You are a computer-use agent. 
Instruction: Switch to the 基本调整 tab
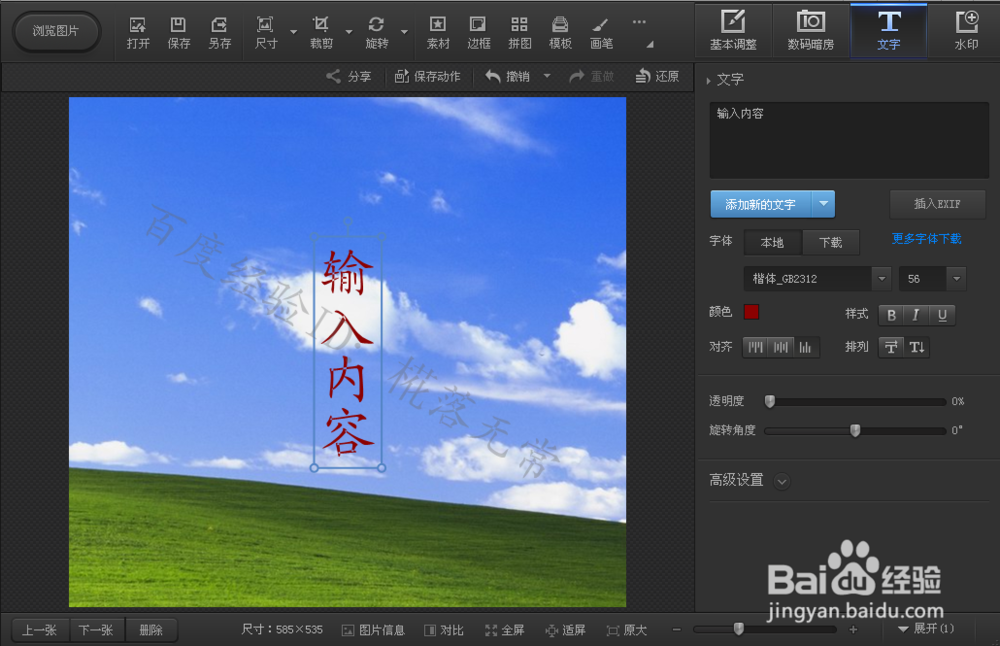pyautogui.click(x=733, y=31)
